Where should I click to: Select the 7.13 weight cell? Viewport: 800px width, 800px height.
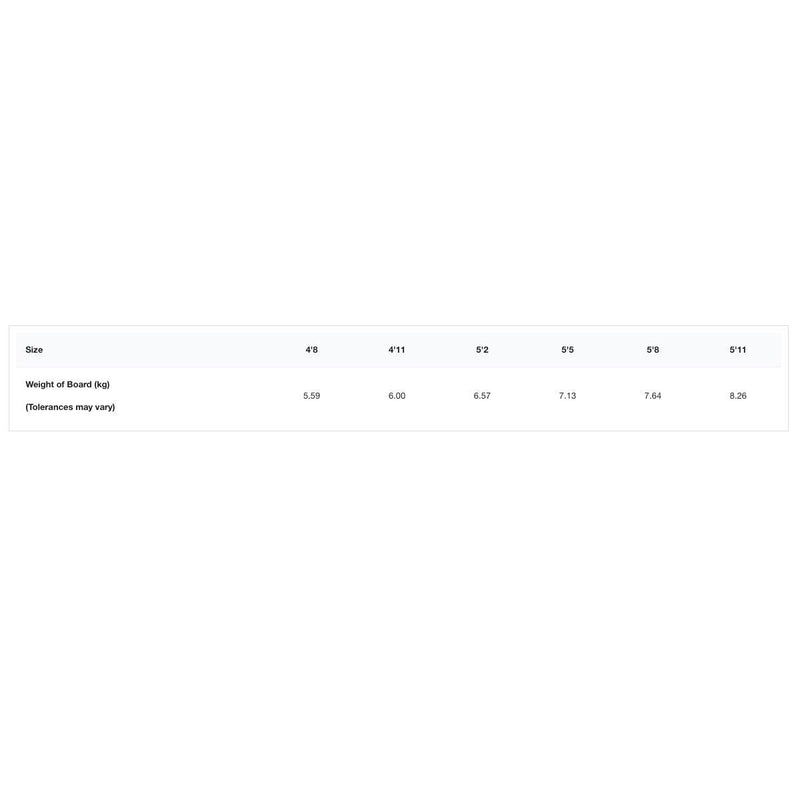(x=567, y=396)
